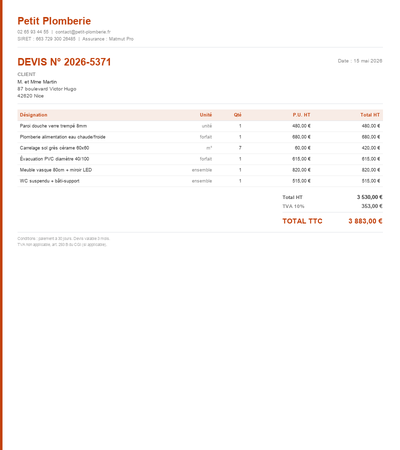This screenshot has width=400, height=450.
Task: Click Évacuation PVC diamètre 40/100
Action: click(54, 159)
